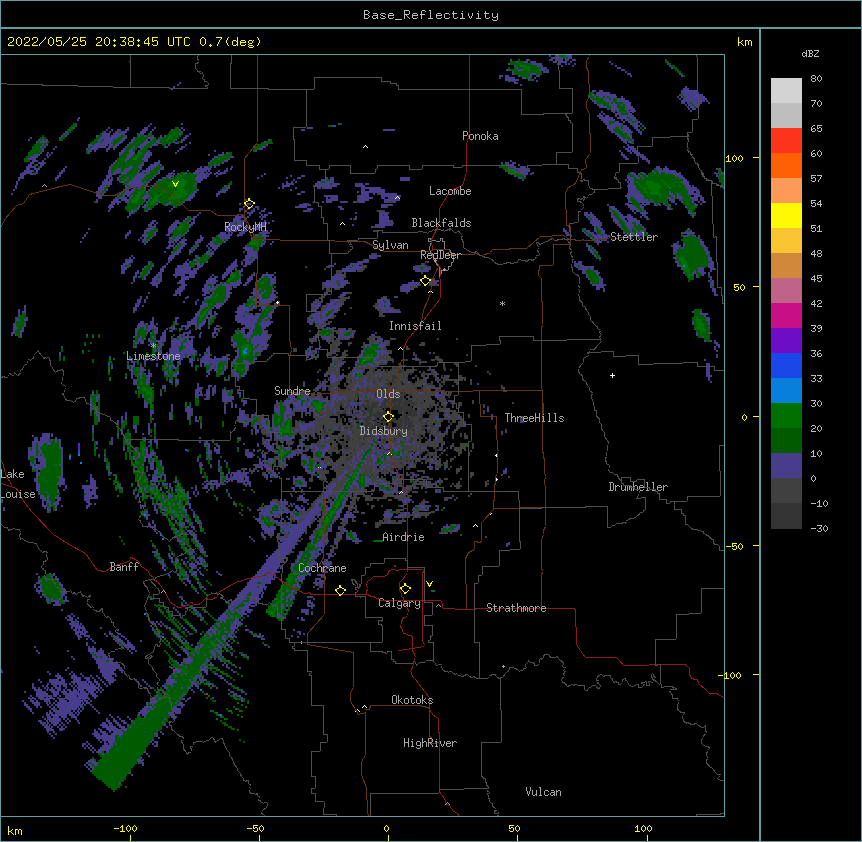Select the Drumheller label
Screen dimensions: 862x842
click(x=638, y=487)
